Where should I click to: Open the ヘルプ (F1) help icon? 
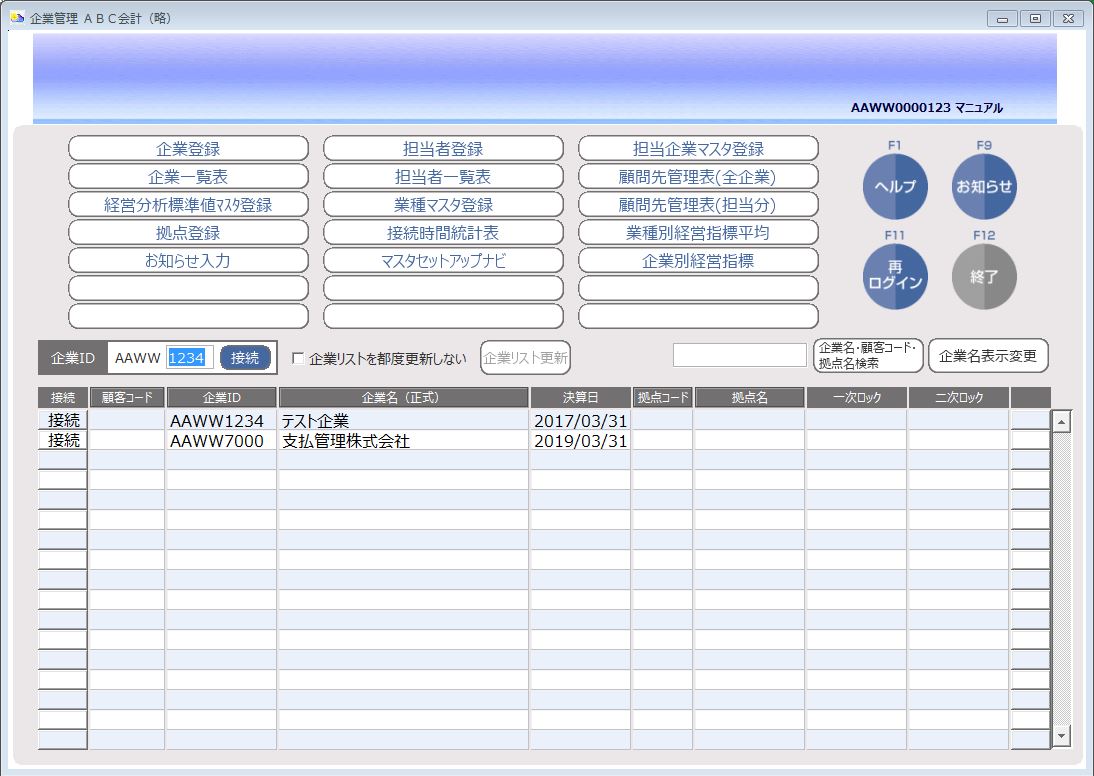tap(894, 186)
